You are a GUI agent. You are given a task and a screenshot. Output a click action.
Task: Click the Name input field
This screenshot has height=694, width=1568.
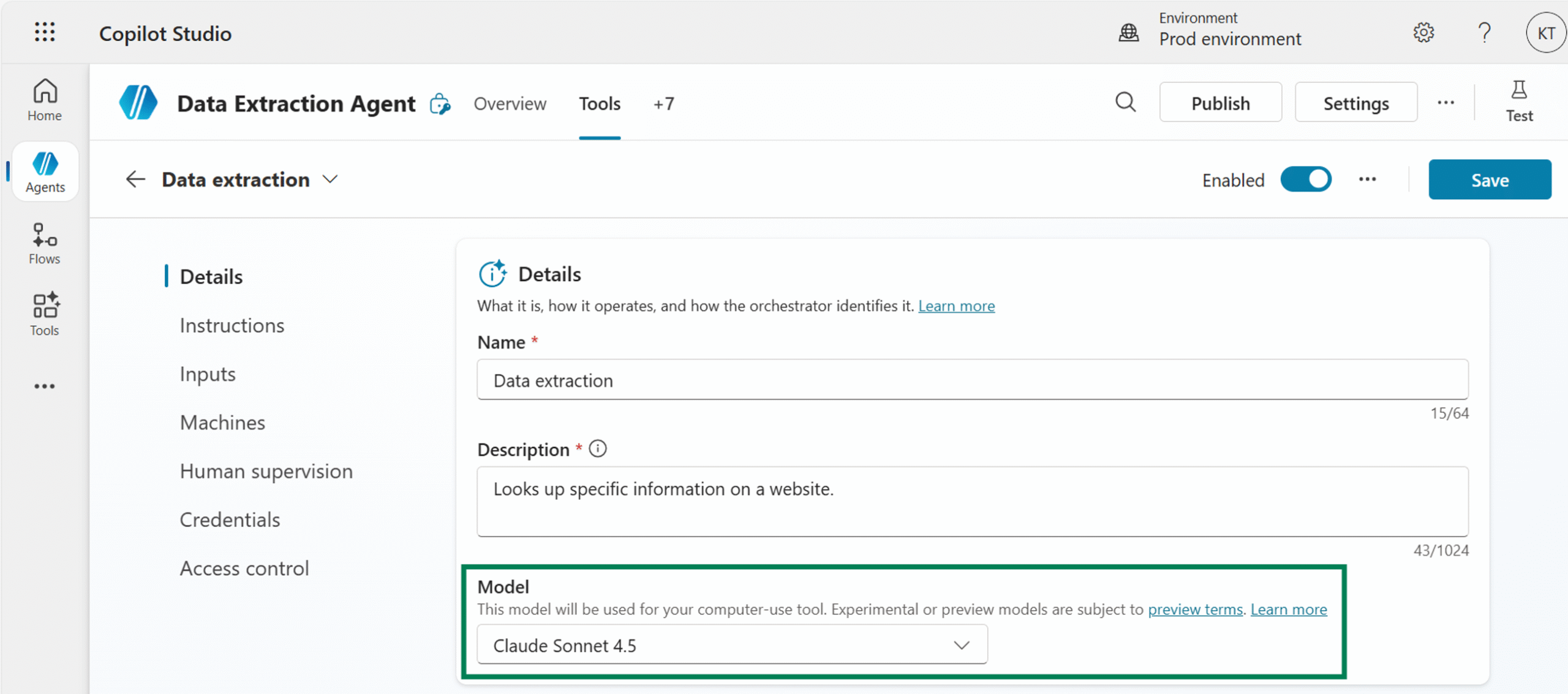972,380
